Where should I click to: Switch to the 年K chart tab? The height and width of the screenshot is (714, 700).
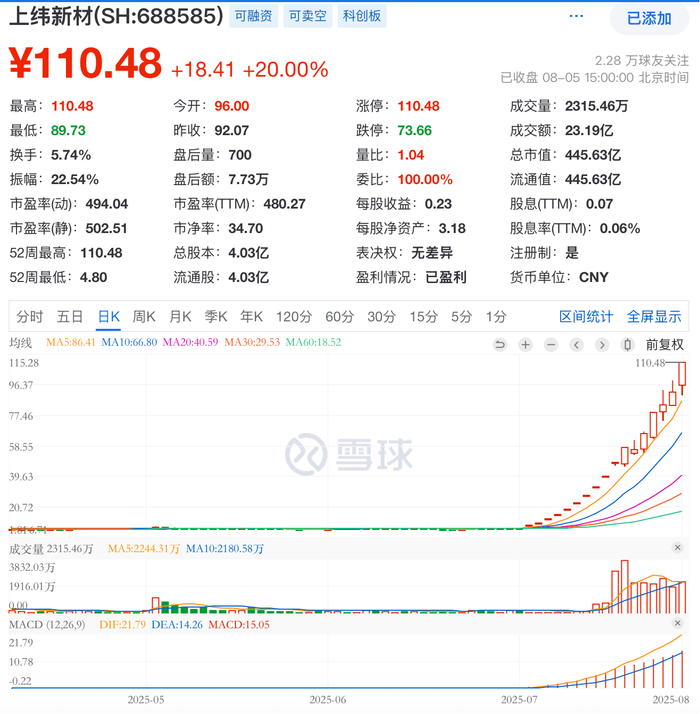coord(251,316)
